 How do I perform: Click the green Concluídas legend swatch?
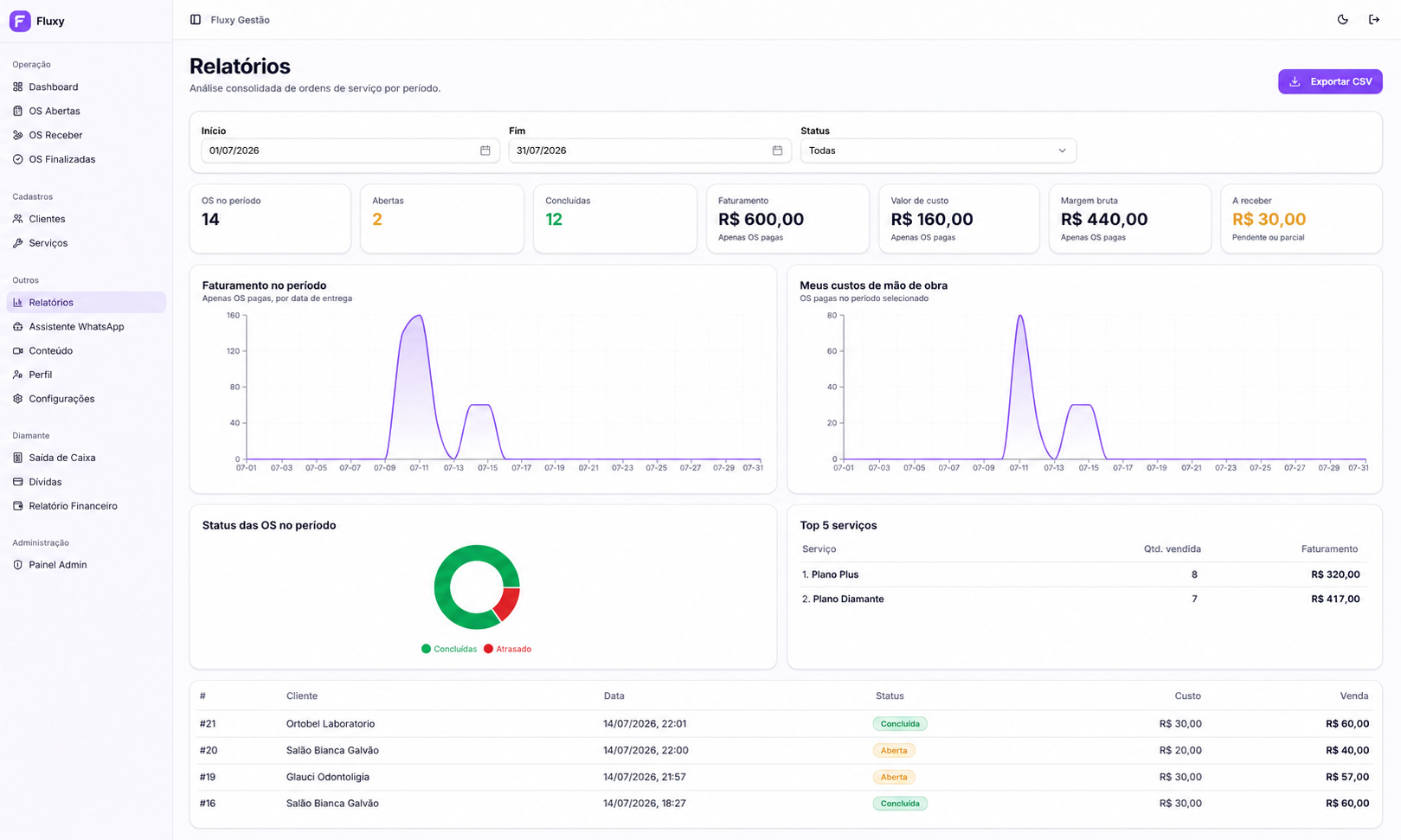(426, 649)
